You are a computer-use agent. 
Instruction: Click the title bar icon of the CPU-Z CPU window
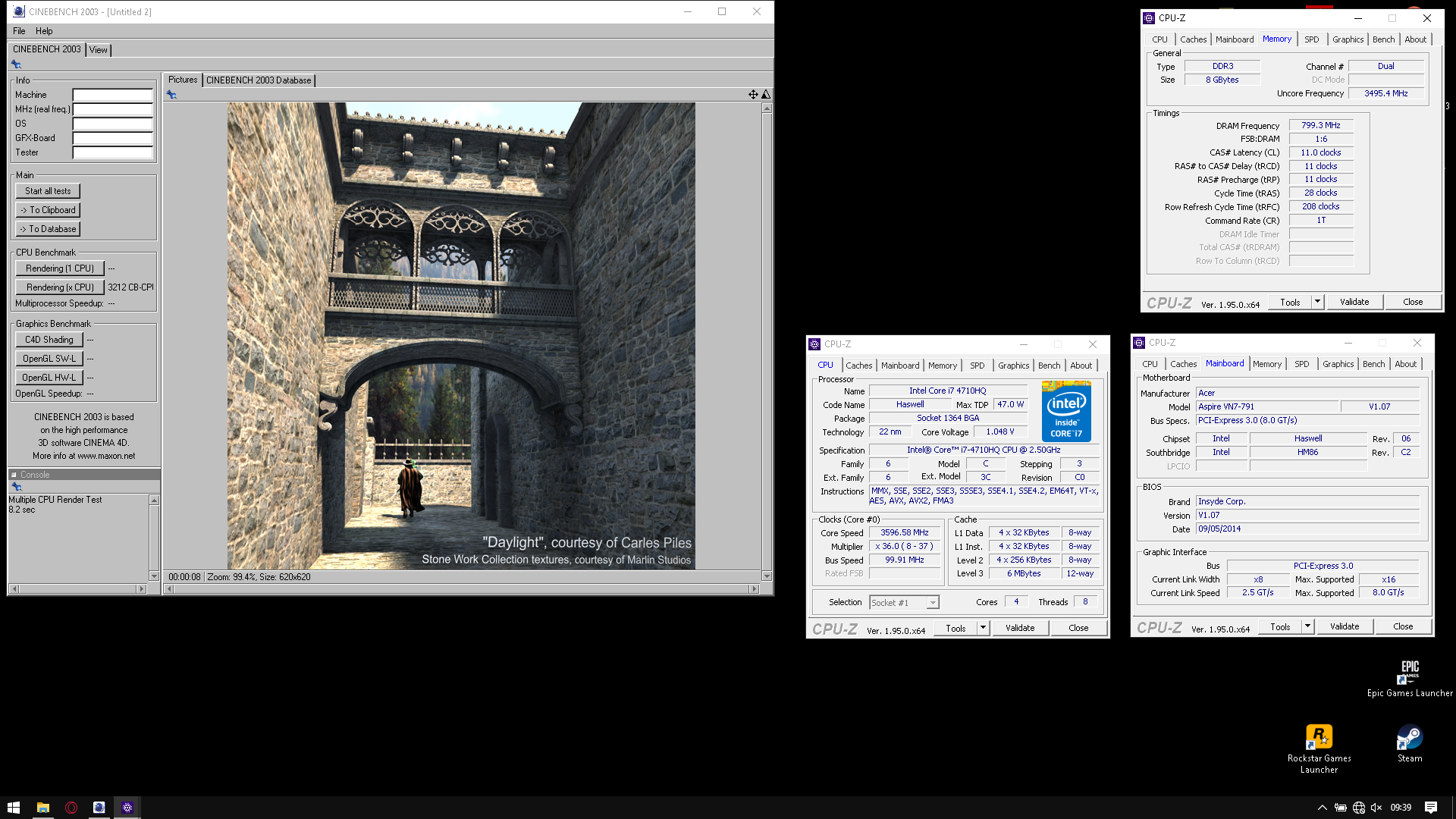814,344
